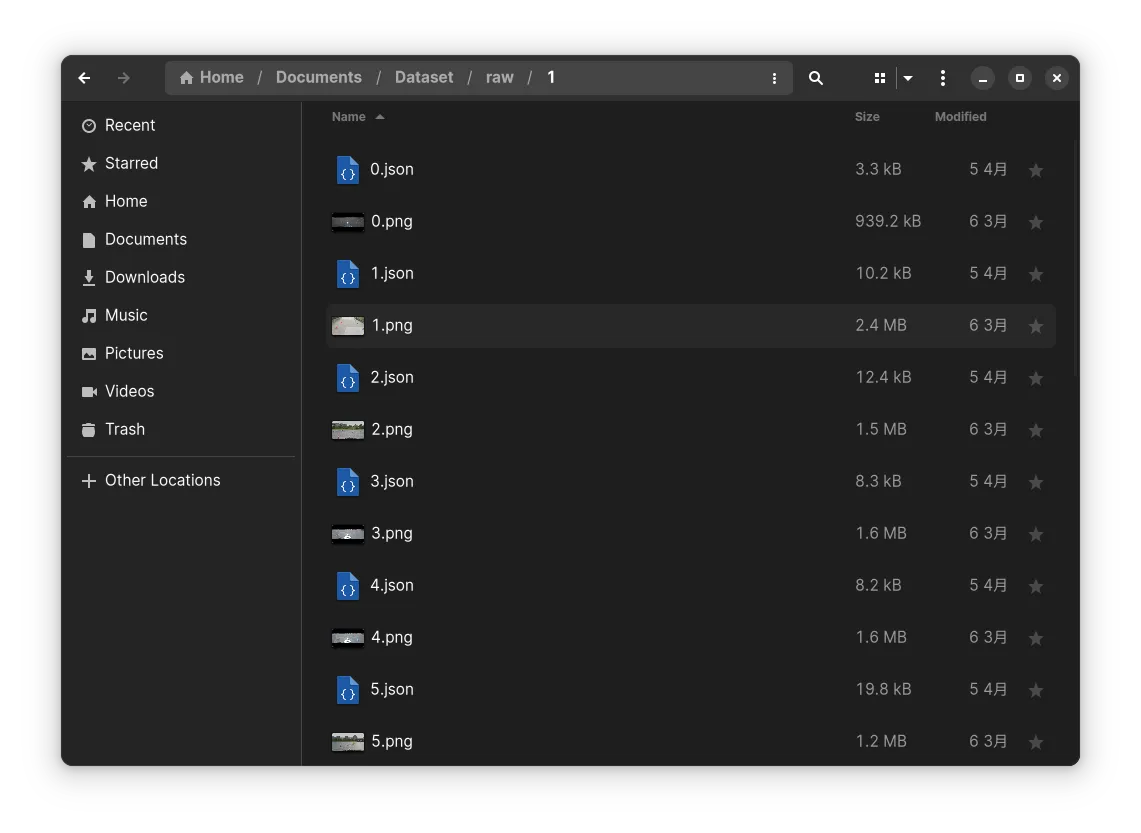Select the 2.png thumbnail
The width and height of the screenshot is (1141, 833).
point(347,430)
